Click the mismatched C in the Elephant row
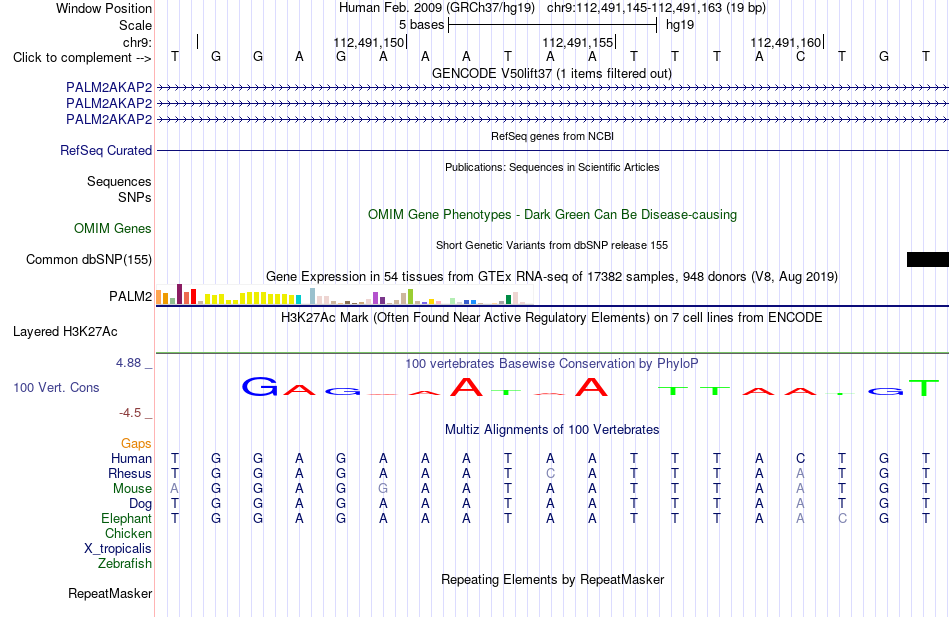 (x=842, y=518)
